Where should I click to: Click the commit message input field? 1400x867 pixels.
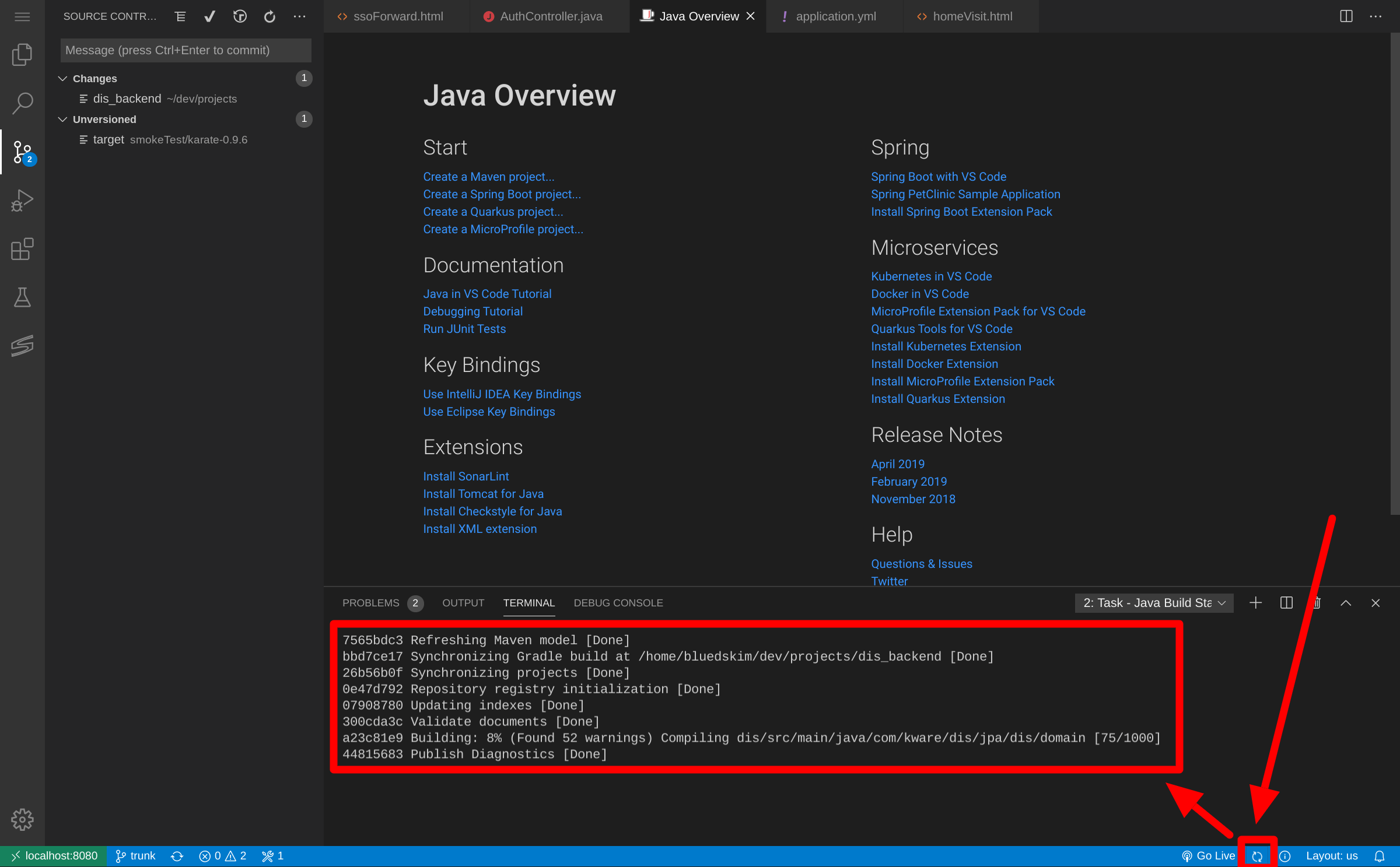click(185, 50)
